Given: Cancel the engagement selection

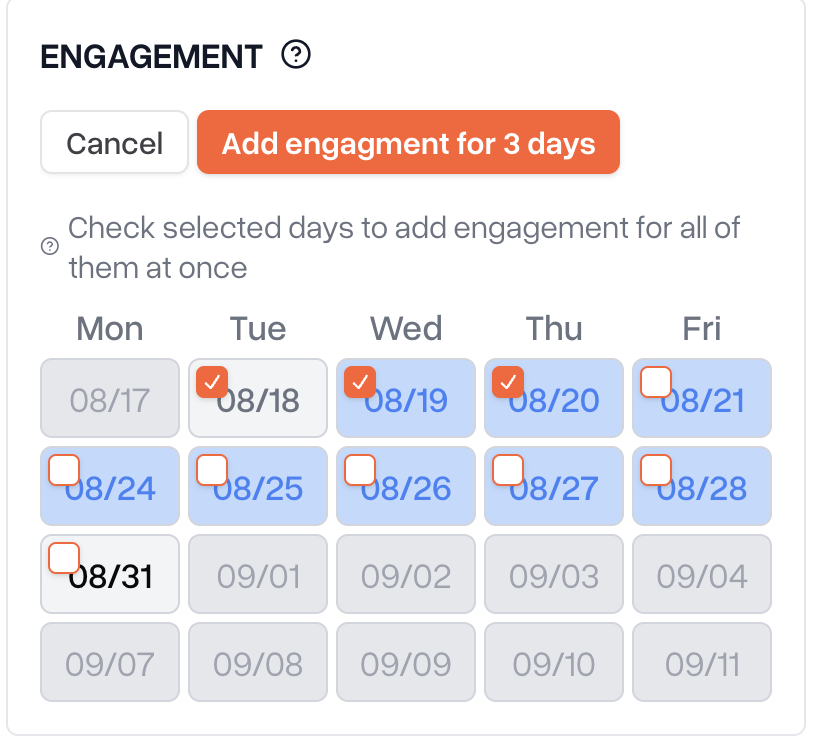Looking at the screenshot, I should 114,142.
